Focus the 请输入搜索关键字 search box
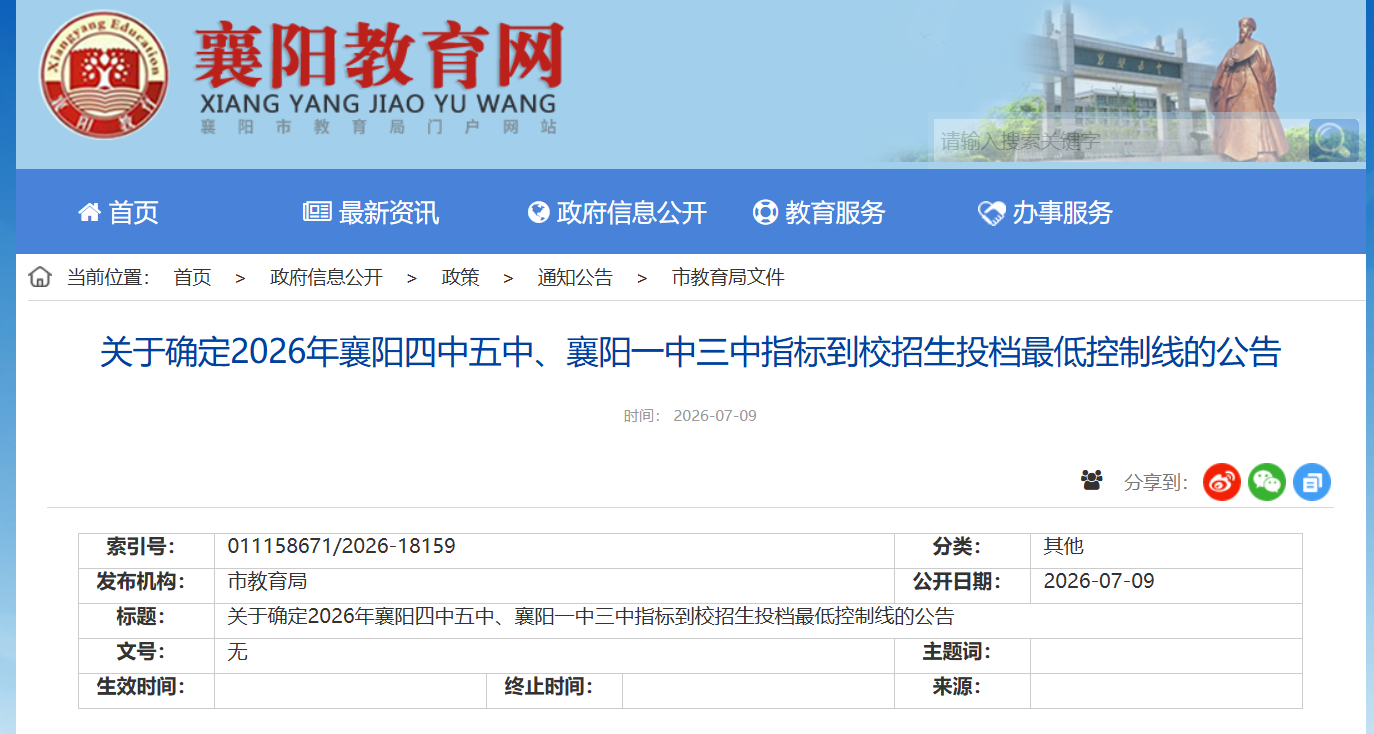Screen dimensions: 1374x734 click(x=1121, y=140)
